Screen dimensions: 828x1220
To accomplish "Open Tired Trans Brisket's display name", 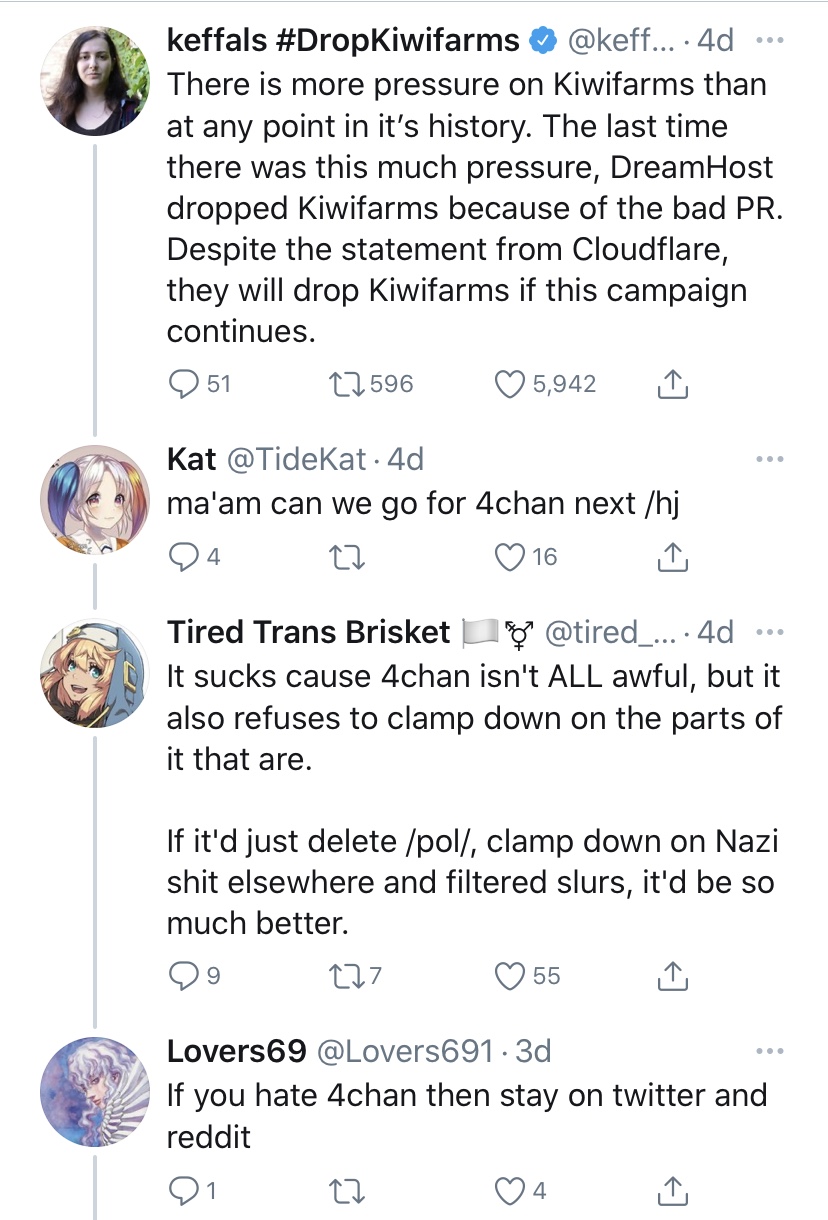I will pyautogui.click(x=308, y=632).
